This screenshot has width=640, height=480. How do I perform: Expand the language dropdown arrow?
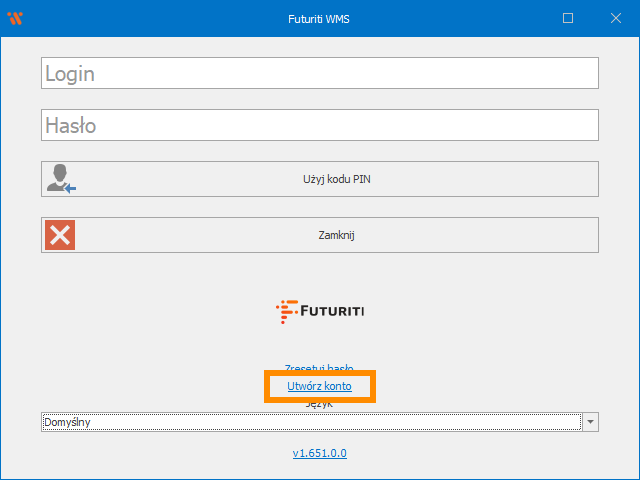591,422
